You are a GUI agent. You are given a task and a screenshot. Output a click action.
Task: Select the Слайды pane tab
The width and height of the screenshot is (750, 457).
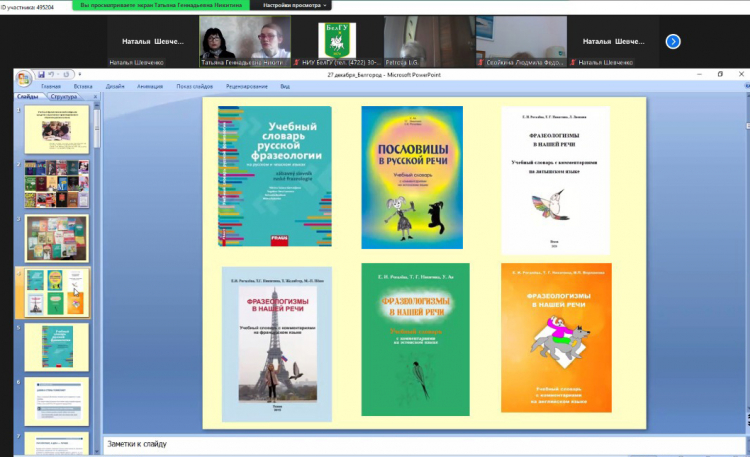point(28,97)
